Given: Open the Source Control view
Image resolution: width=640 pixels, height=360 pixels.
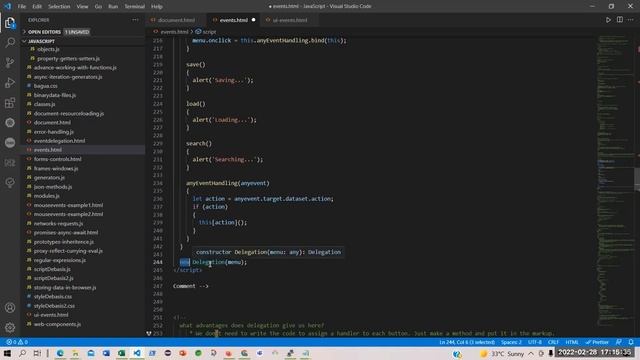Looking at the screenshot, I should click(10, 62).
